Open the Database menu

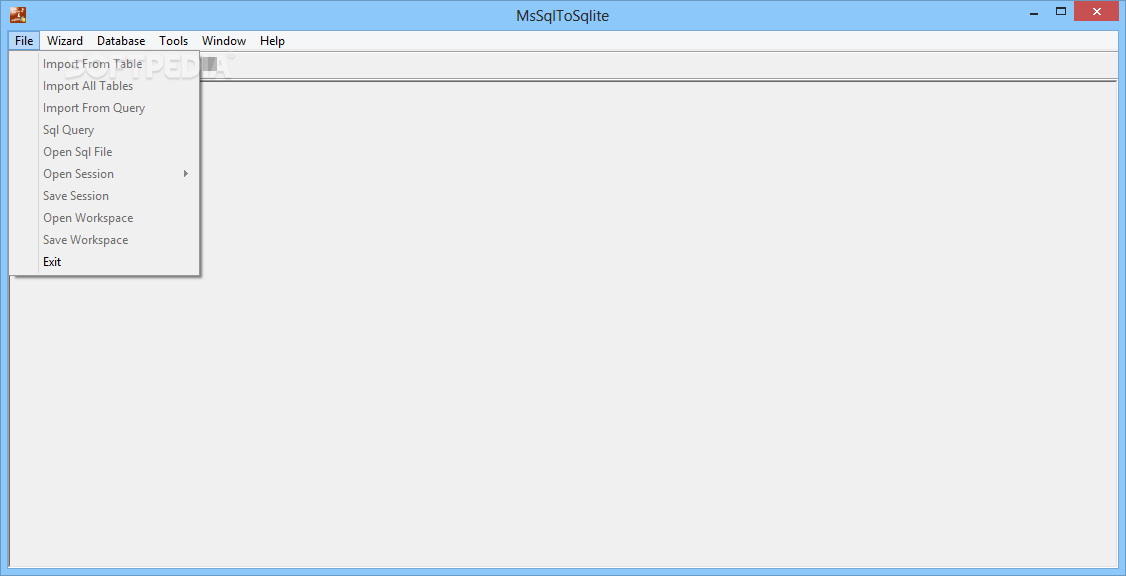(x=121, y=41)
